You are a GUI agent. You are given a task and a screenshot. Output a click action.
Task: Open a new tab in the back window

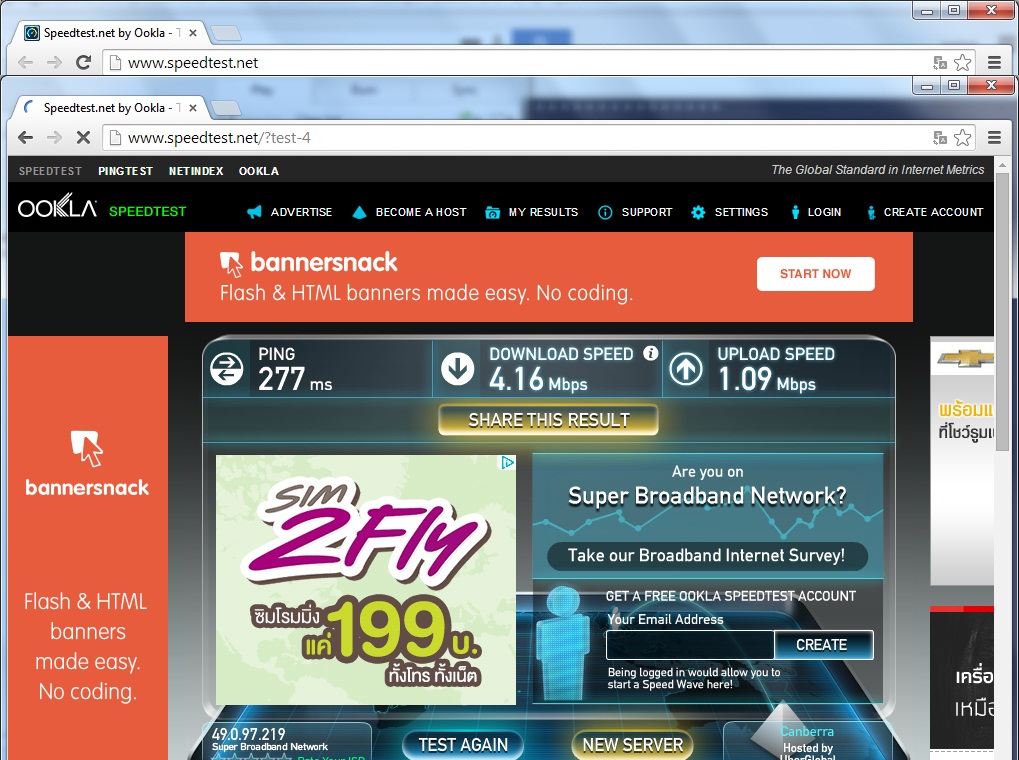tap(226, 33)
